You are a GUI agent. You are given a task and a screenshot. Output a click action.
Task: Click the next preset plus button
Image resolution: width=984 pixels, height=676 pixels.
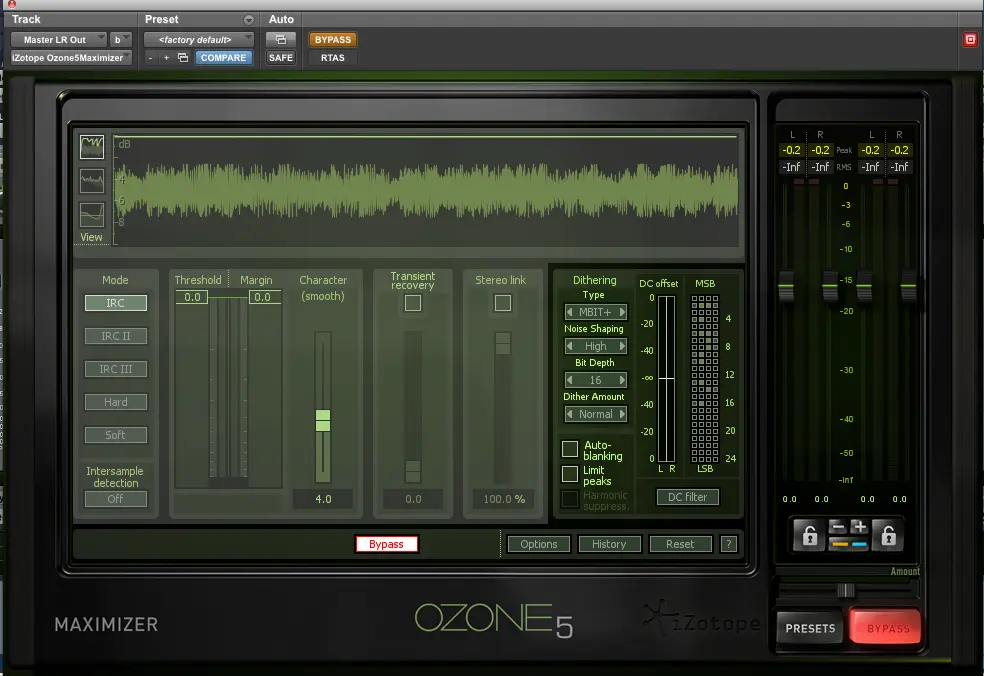click(166, 58)
